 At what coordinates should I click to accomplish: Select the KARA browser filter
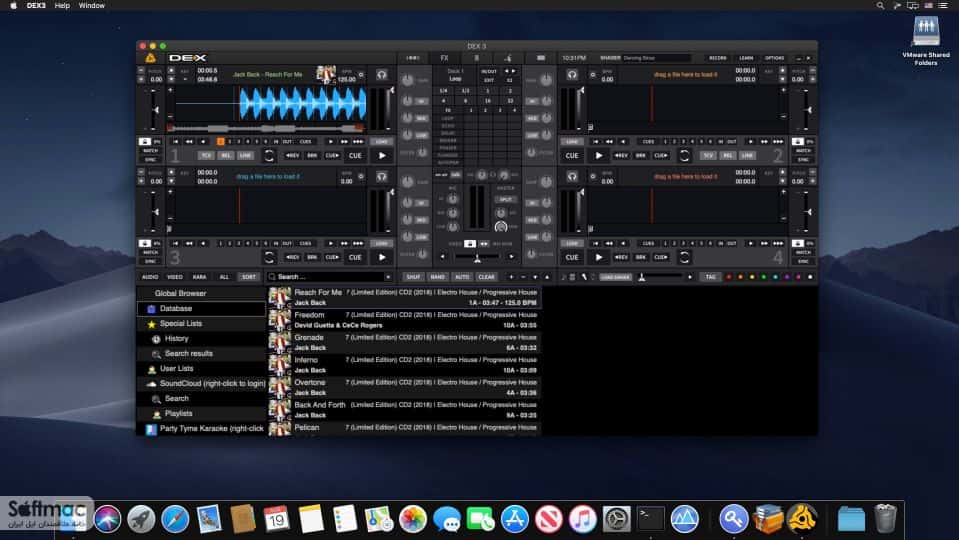(x=199, y=277)
